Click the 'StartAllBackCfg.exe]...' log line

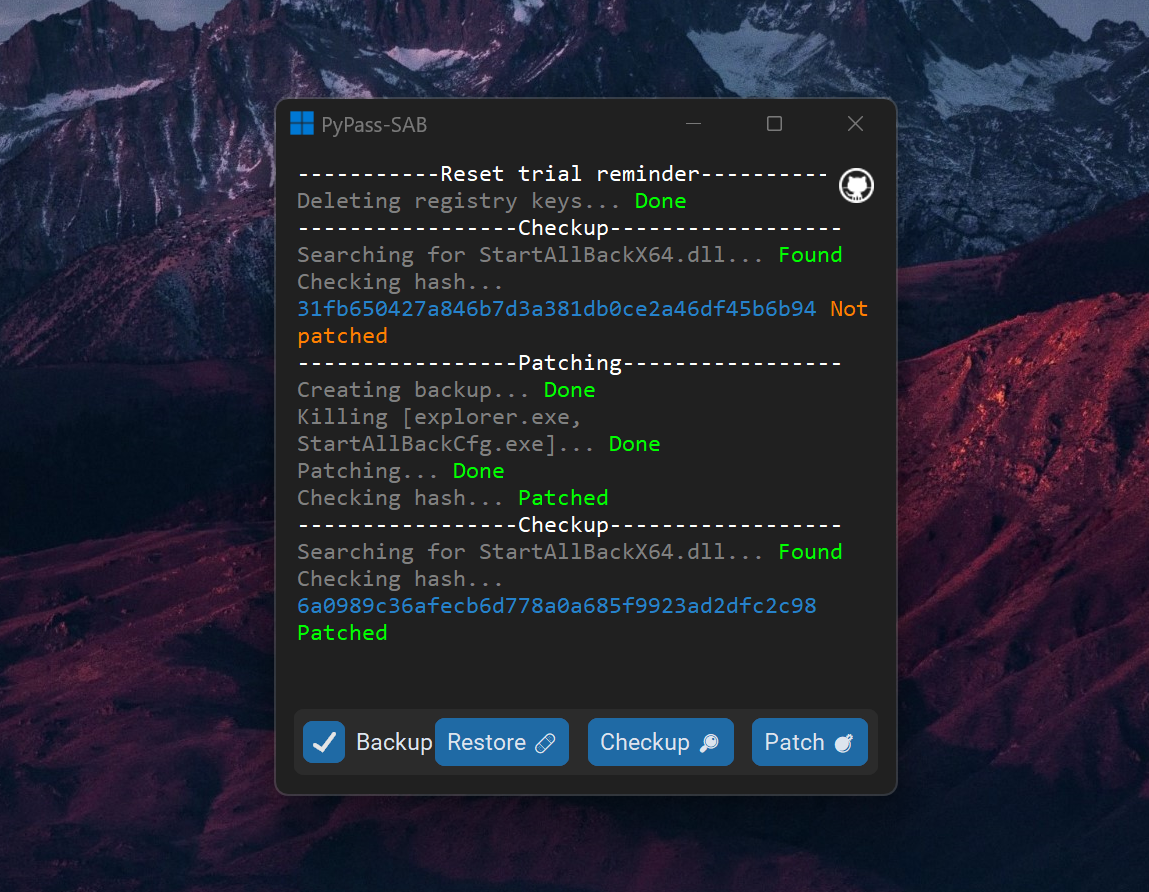tap(479, 444)
